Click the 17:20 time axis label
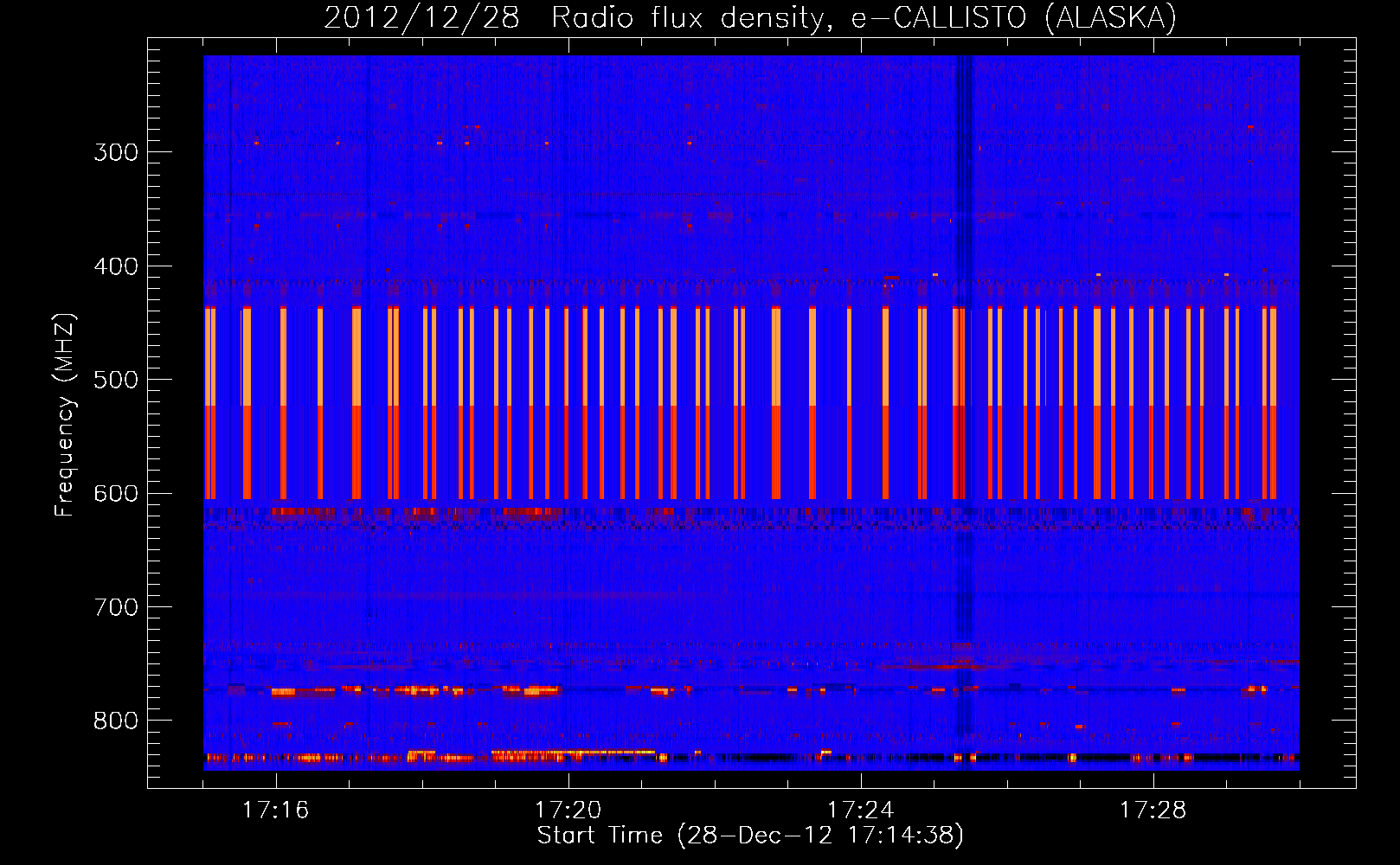Image resolution: width=1400 pixels, height=865 pixels. tap(568, 811)
